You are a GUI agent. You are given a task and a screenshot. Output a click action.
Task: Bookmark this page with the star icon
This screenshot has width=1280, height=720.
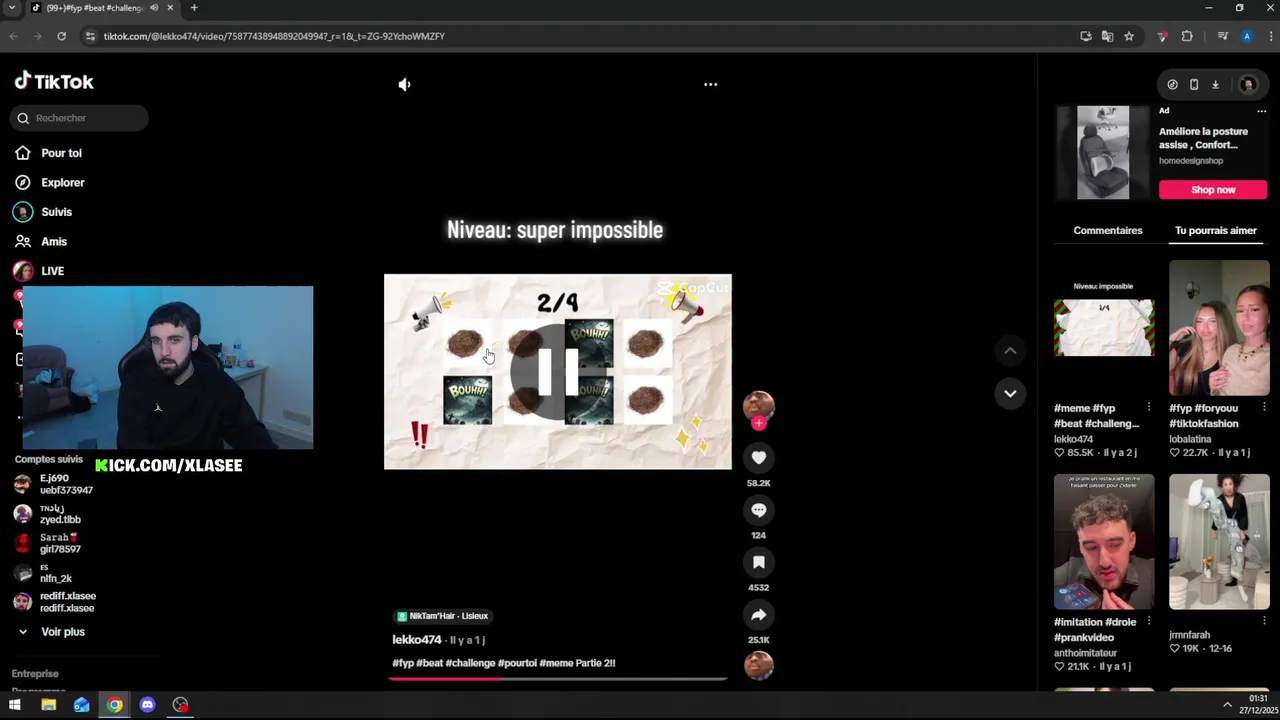pyautogui.click(x=1129, y=36)
